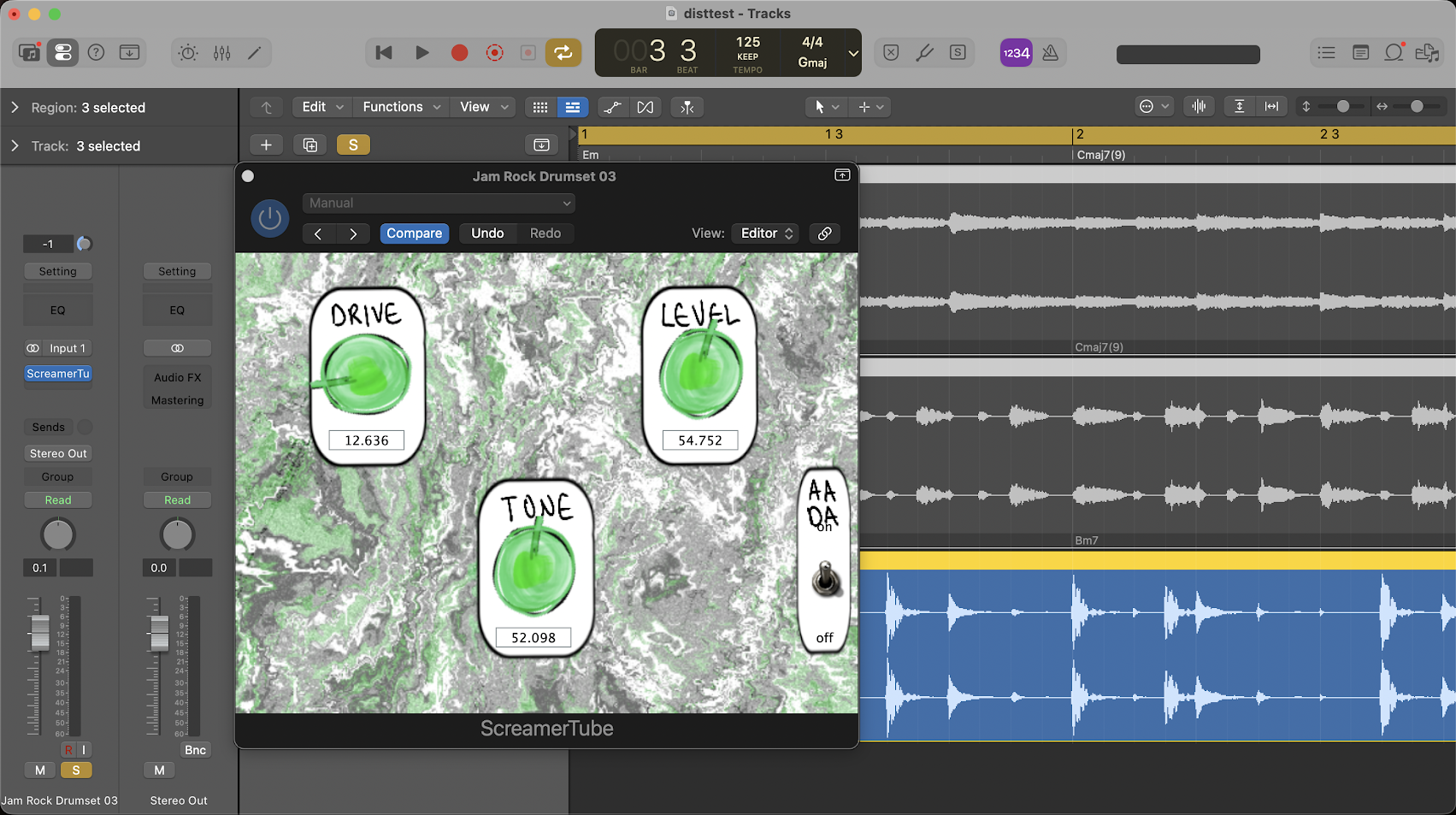This screenshot has width=1456, height=815.
Task: Show automation in Tracks area
Action: (x=612, y=107)
